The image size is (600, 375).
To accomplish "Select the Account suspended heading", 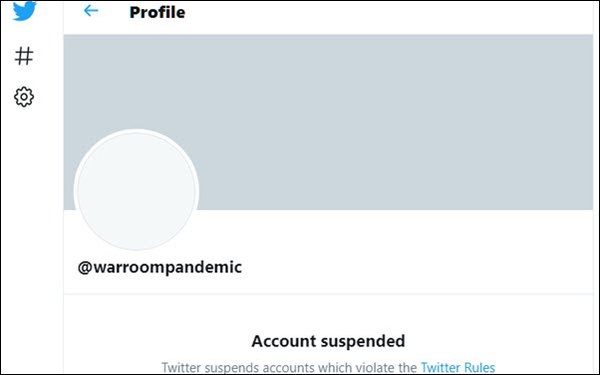I will point(328,341).
